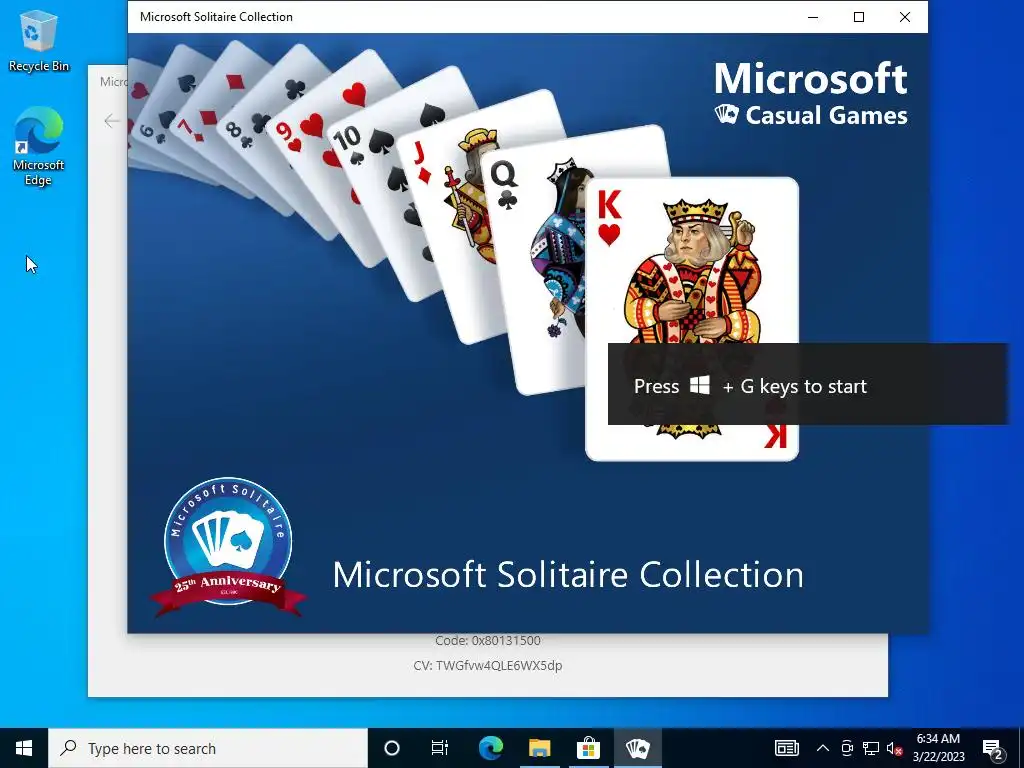Screen dimensions: 1024x768
Task: Show hidden system tray icons
Action: click(823, 748)
